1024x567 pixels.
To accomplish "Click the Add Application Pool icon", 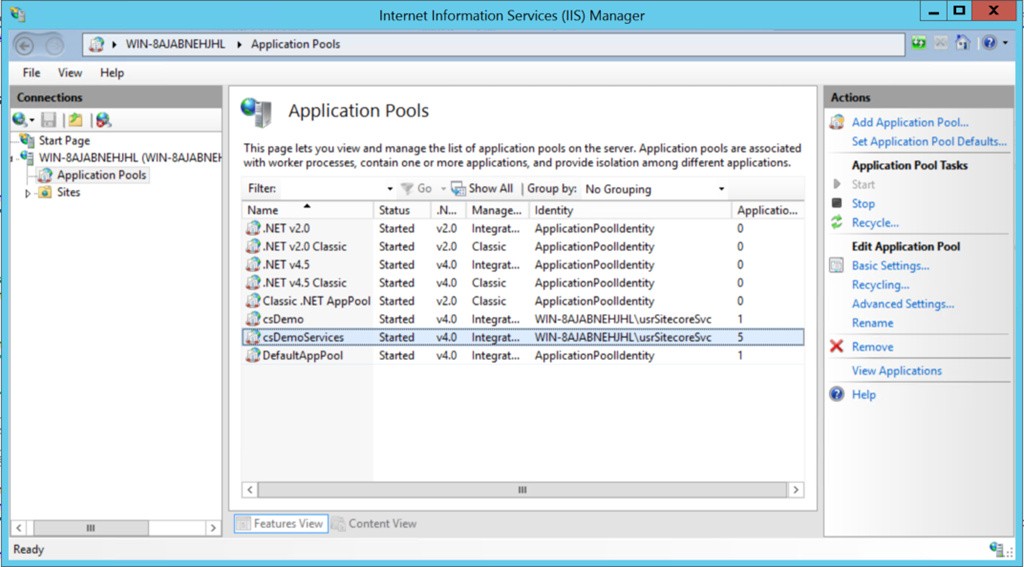I will 837,122.
